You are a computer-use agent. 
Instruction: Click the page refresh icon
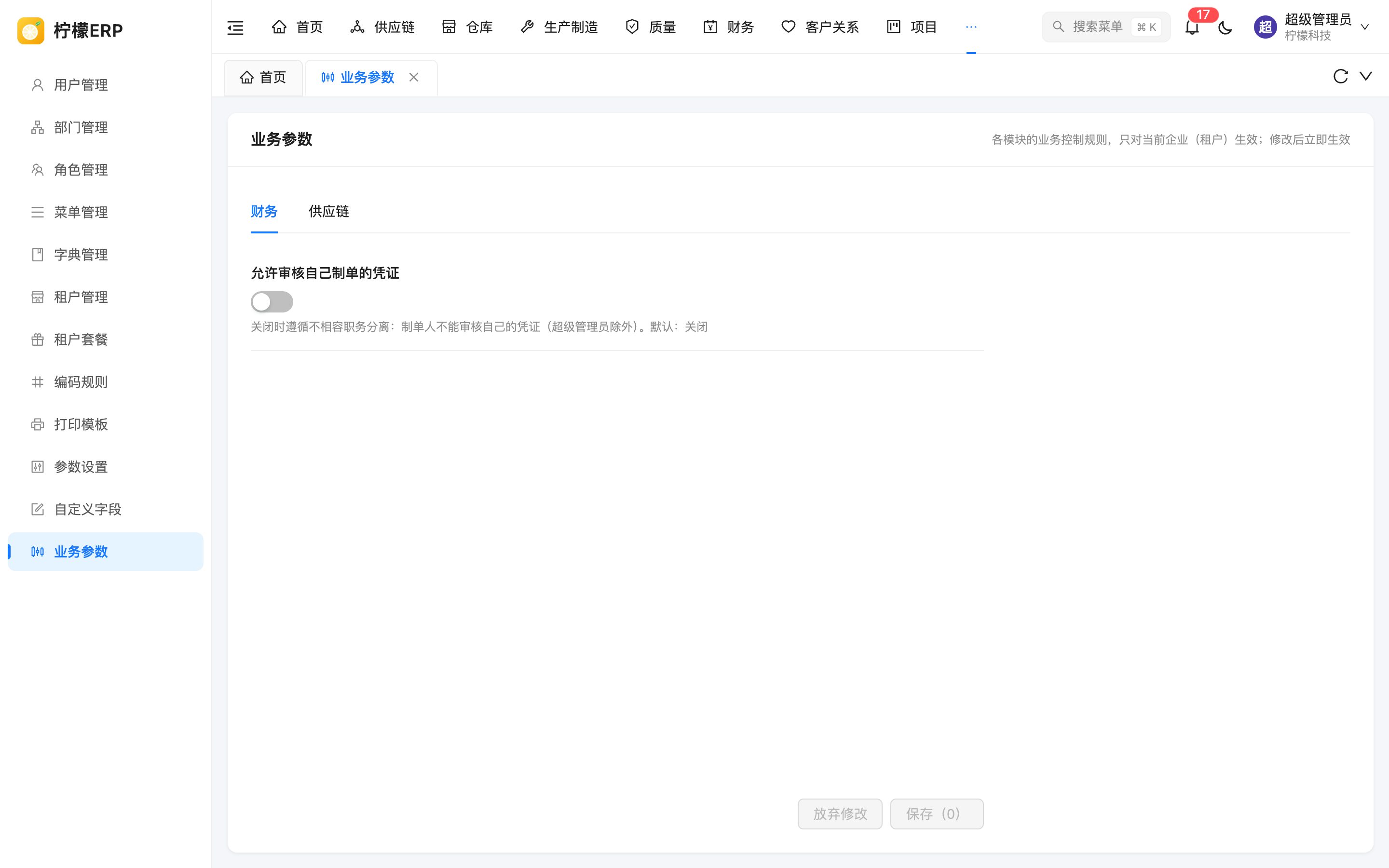[x=1340, y=76]
